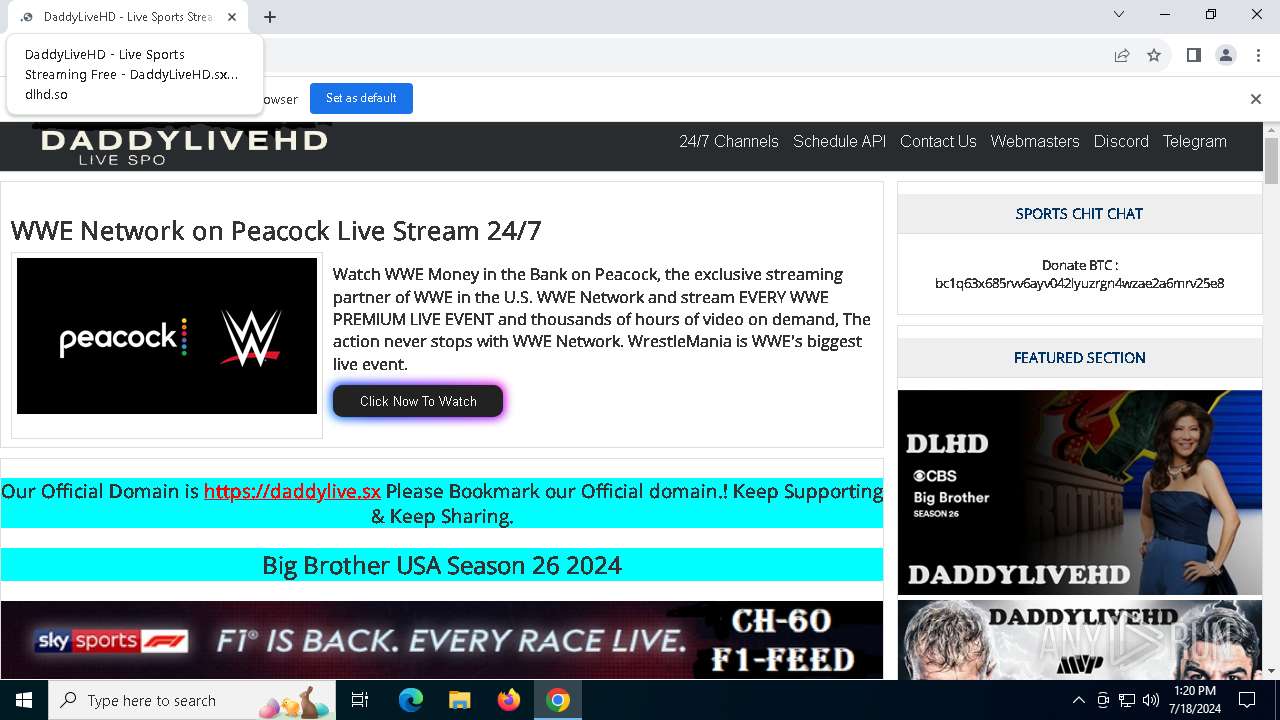Toggle the browser side panel icon
The height and width of the screenshot is (720, 1280).
1193,55
